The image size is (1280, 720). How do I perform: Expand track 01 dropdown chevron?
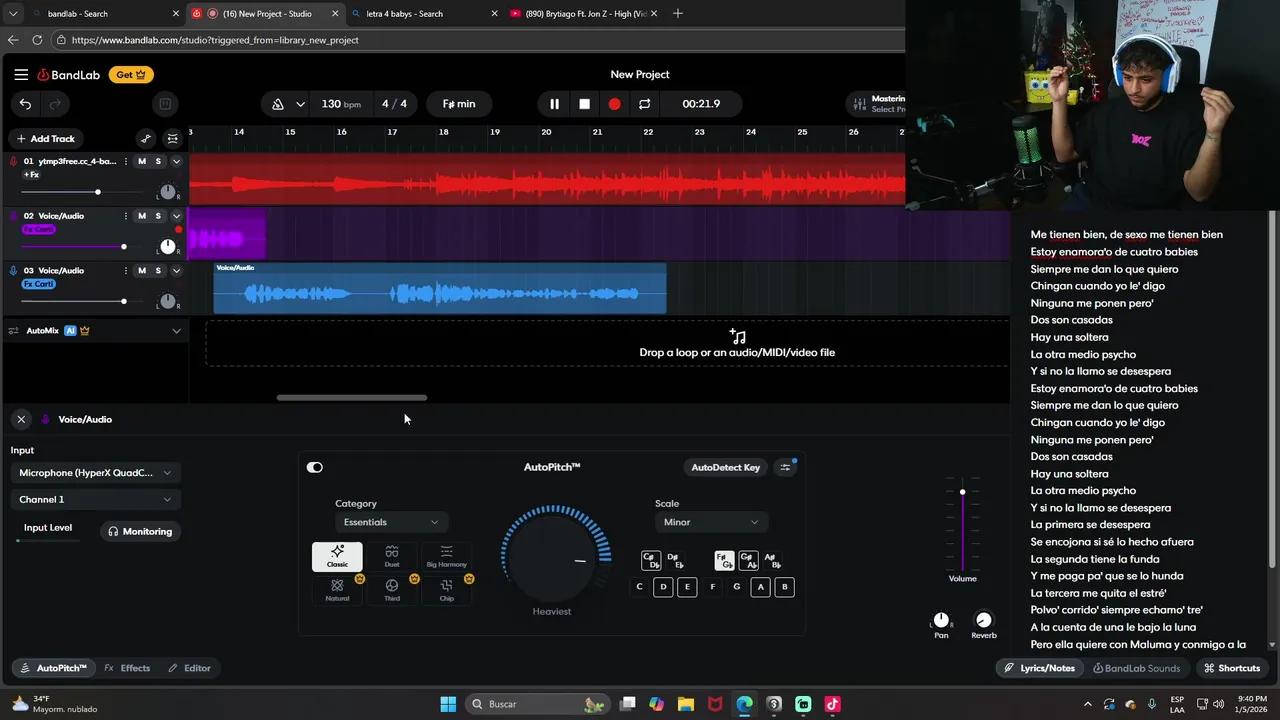176,161
